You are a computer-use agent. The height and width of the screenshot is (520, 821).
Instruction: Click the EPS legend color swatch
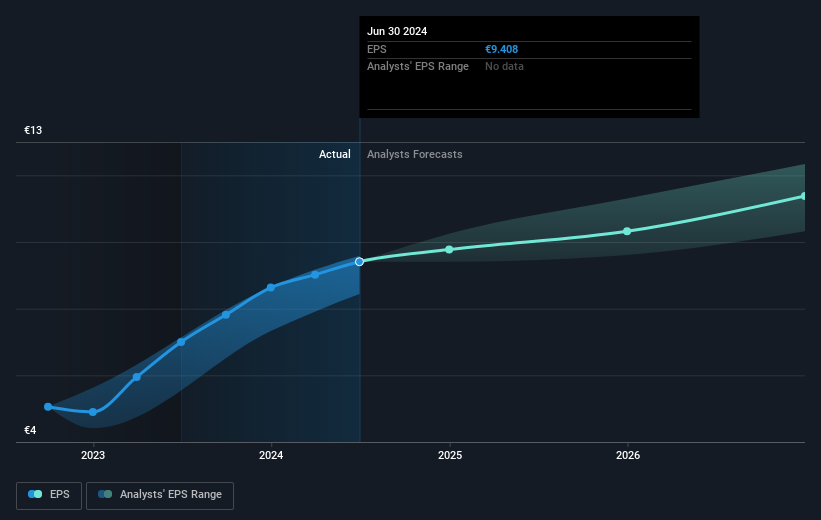35,494
